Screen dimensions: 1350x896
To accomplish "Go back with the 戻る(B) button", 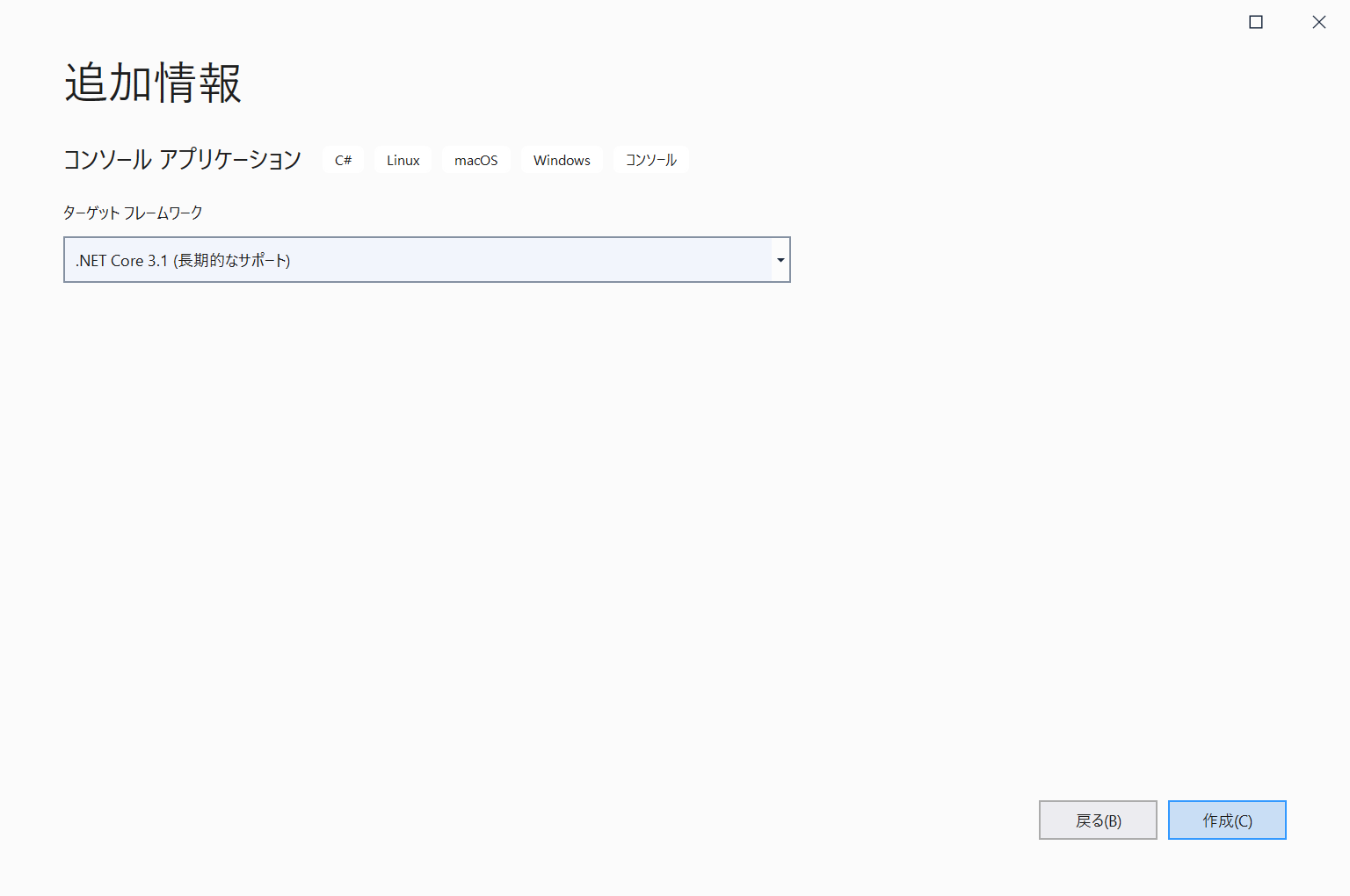I will [1098, 820].
